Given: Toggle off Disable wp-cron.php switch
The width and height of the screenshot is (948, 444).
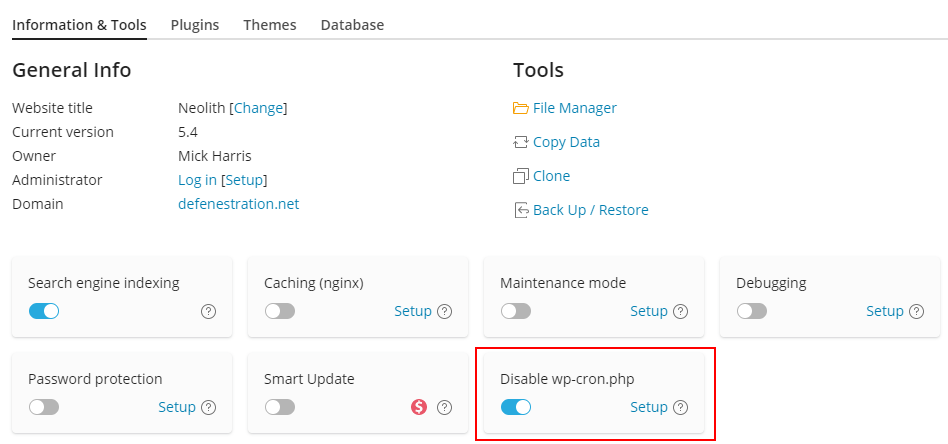Looking at the screenshot, I should click(516, 407).
